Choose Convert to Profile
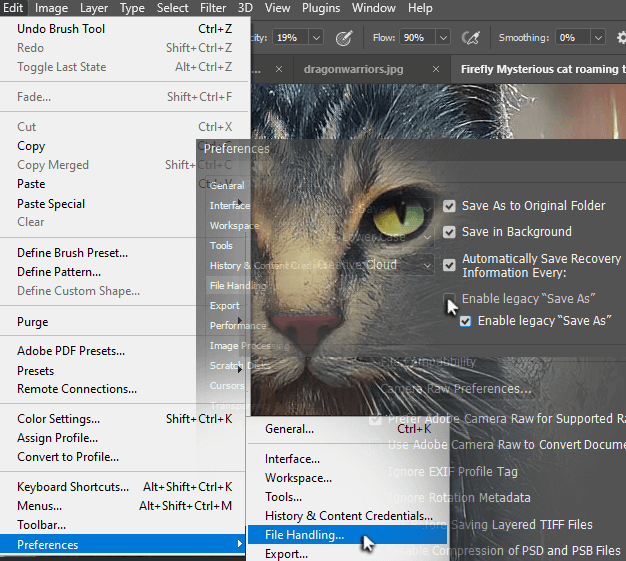The height and width of the screenshot is (561, 626). (125, 457)
